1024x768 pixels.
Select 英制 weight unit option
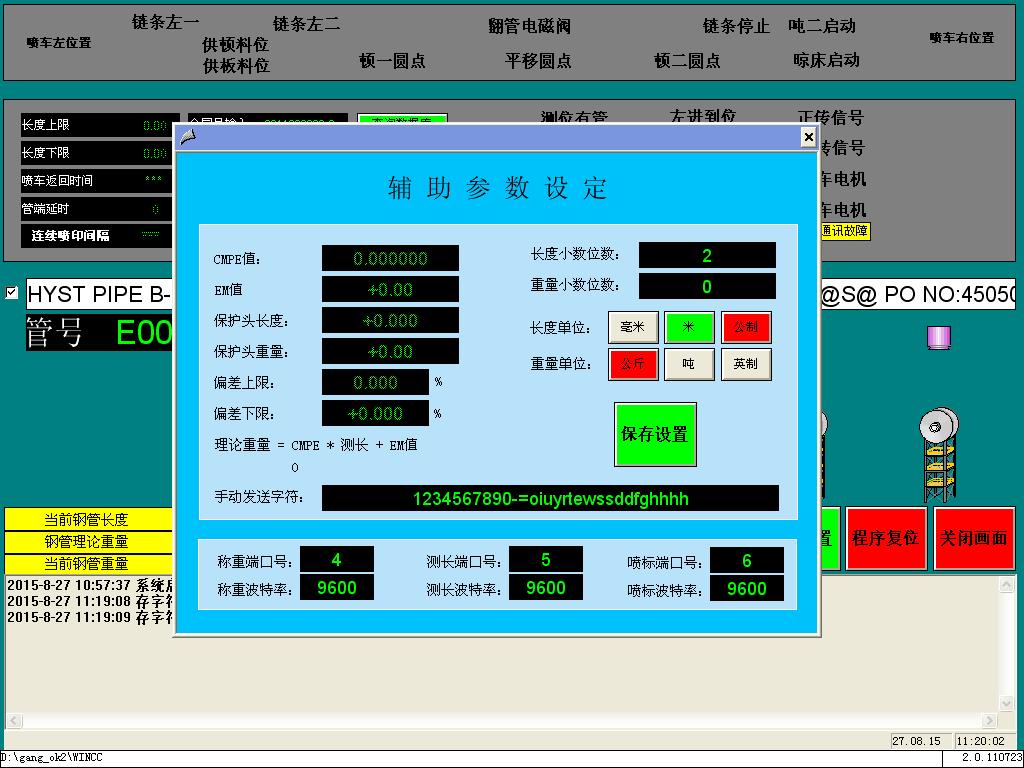point(746,364)
